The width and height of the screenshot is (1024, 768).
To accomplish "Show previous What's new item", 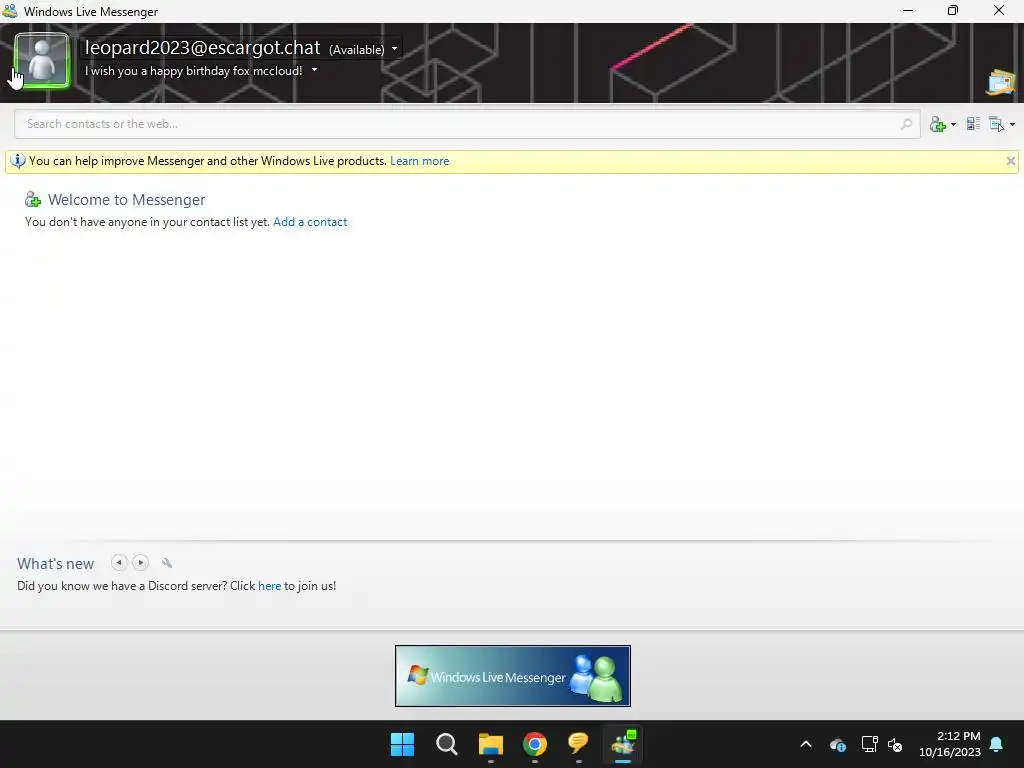I will (119, 562).
